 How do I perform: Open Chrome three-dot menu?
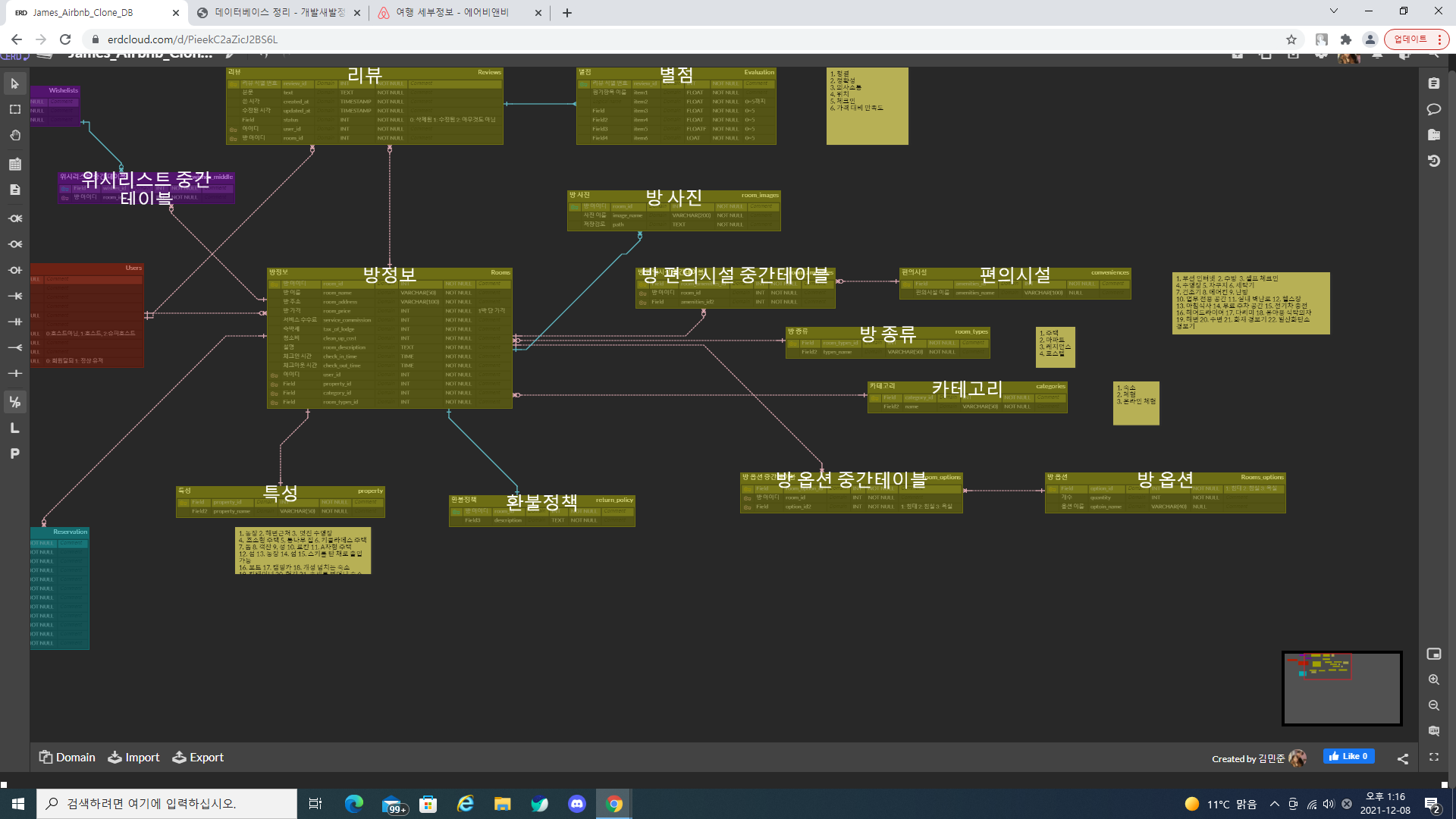1439,39
